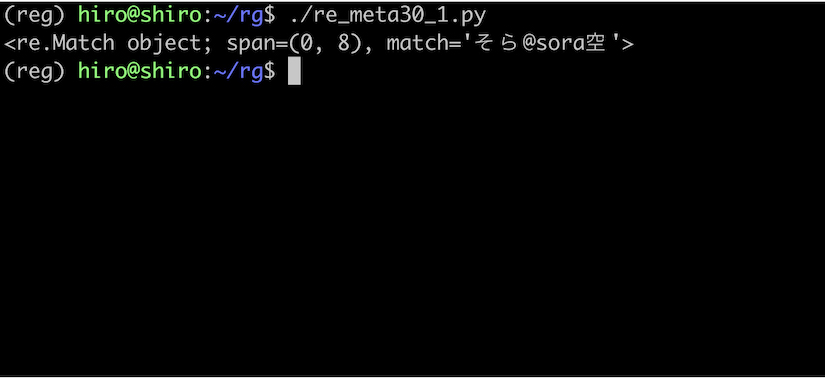
Task: Click the $ sign before ./re_meta30_1.py
Action: (x=269, y=15)
